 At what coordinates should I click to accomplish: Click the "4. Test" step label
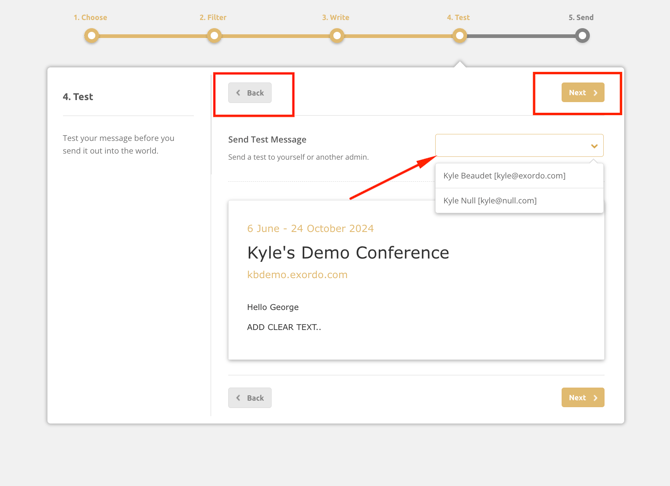(x=458, y=17)
